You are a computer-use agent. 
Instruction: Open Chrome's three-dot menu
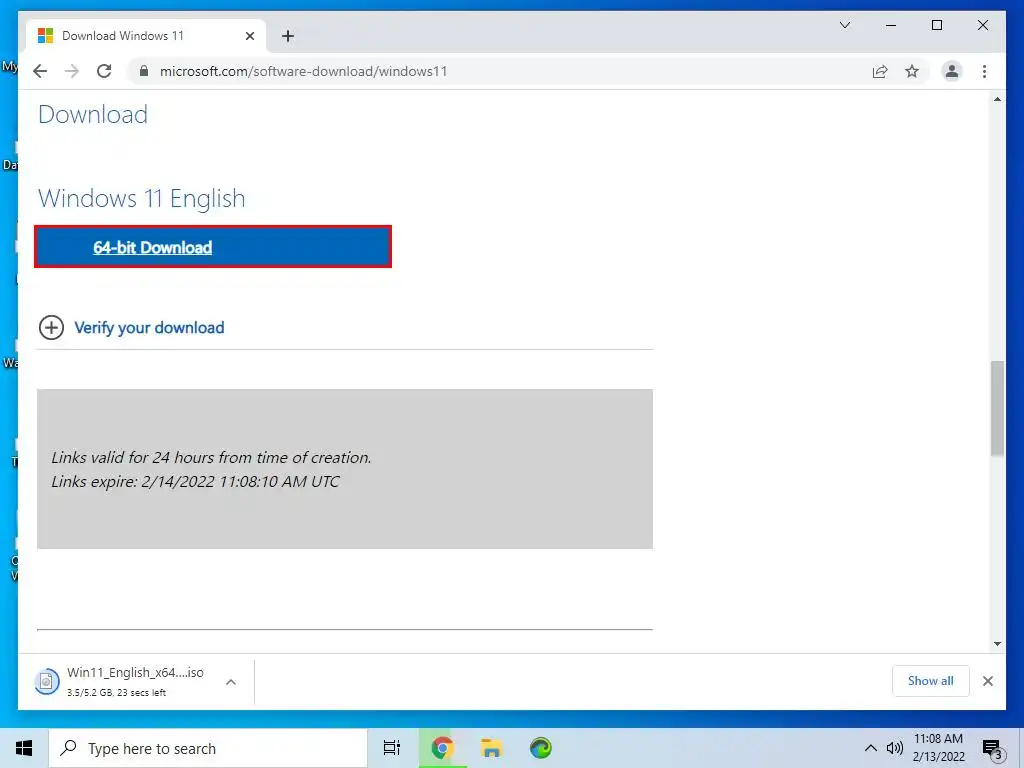(984, 71)
